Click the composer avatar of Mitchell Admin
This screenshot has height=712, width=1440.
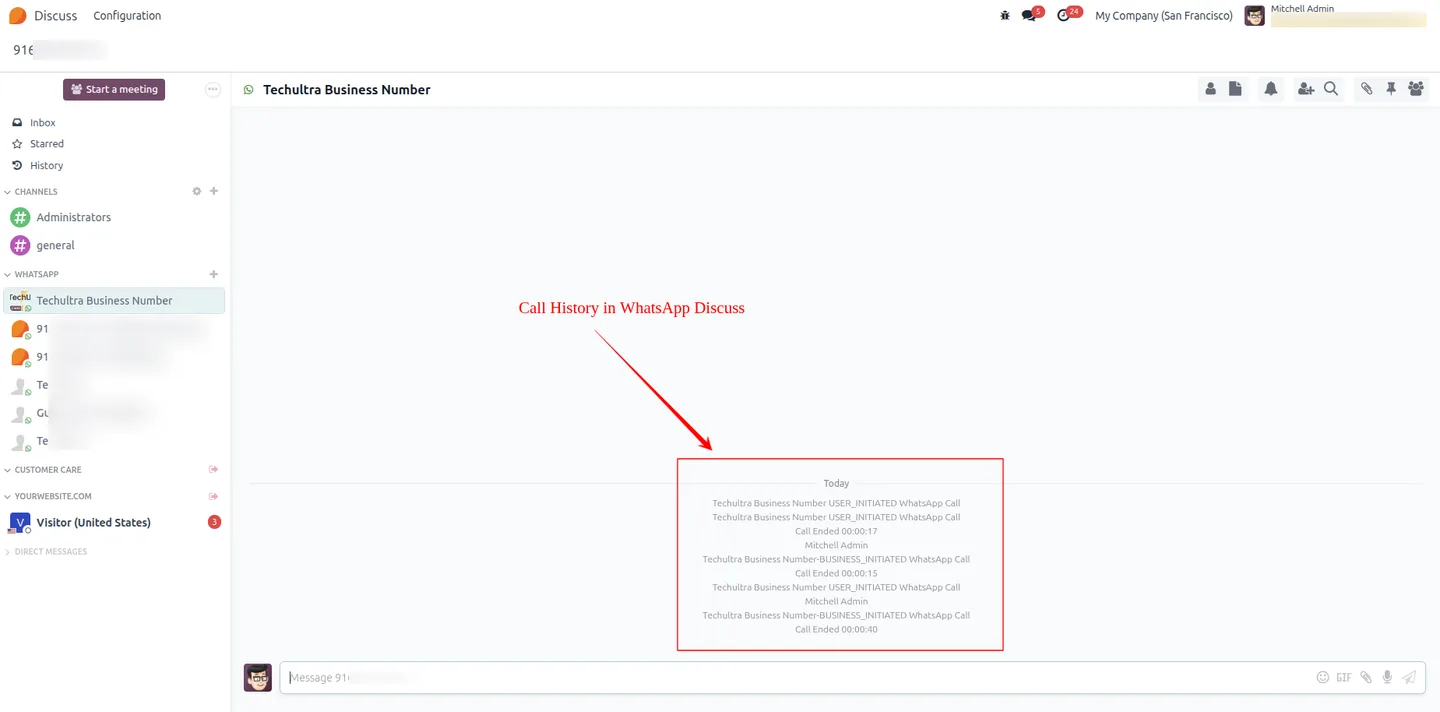[x=258, y=677]
